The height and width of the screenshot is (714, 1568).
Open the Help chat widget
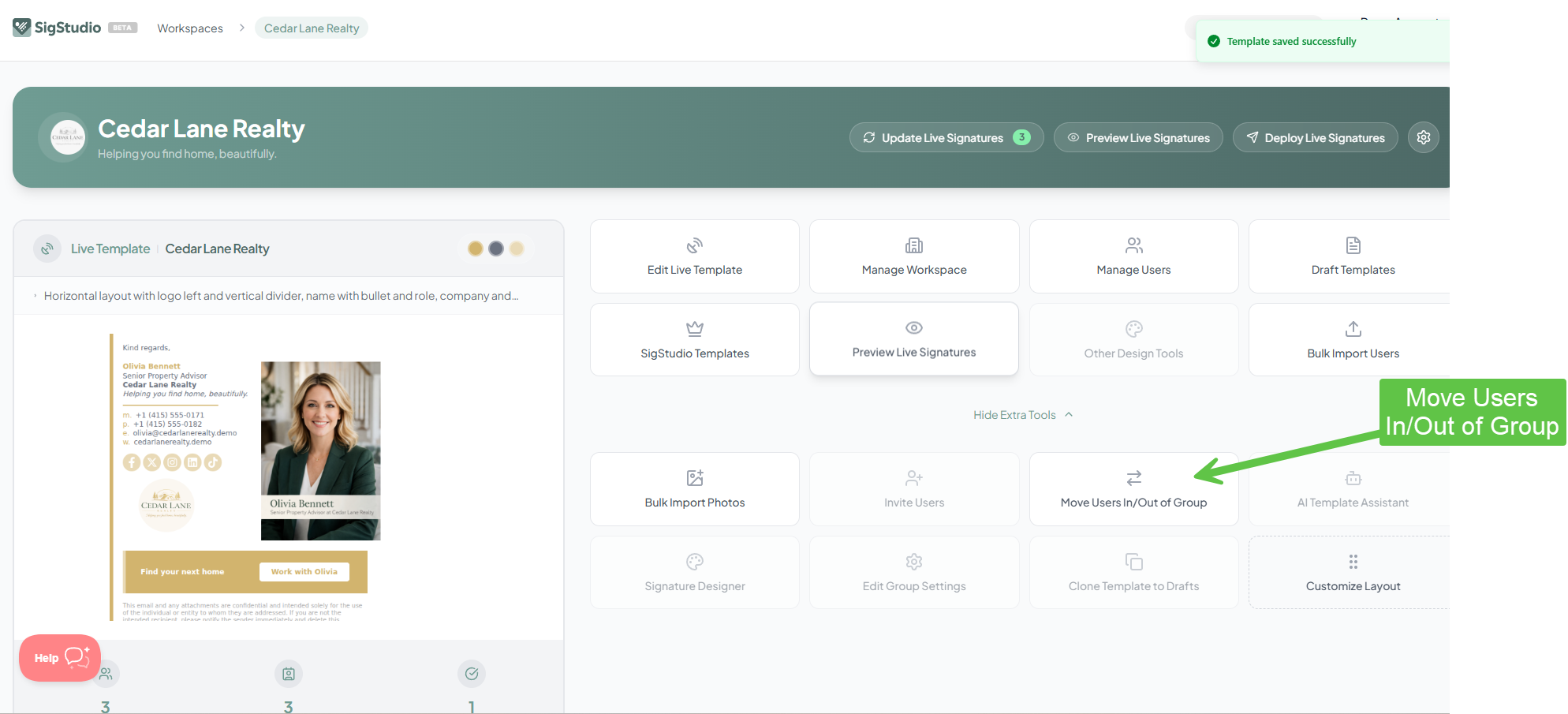click(x=60, y=658)
